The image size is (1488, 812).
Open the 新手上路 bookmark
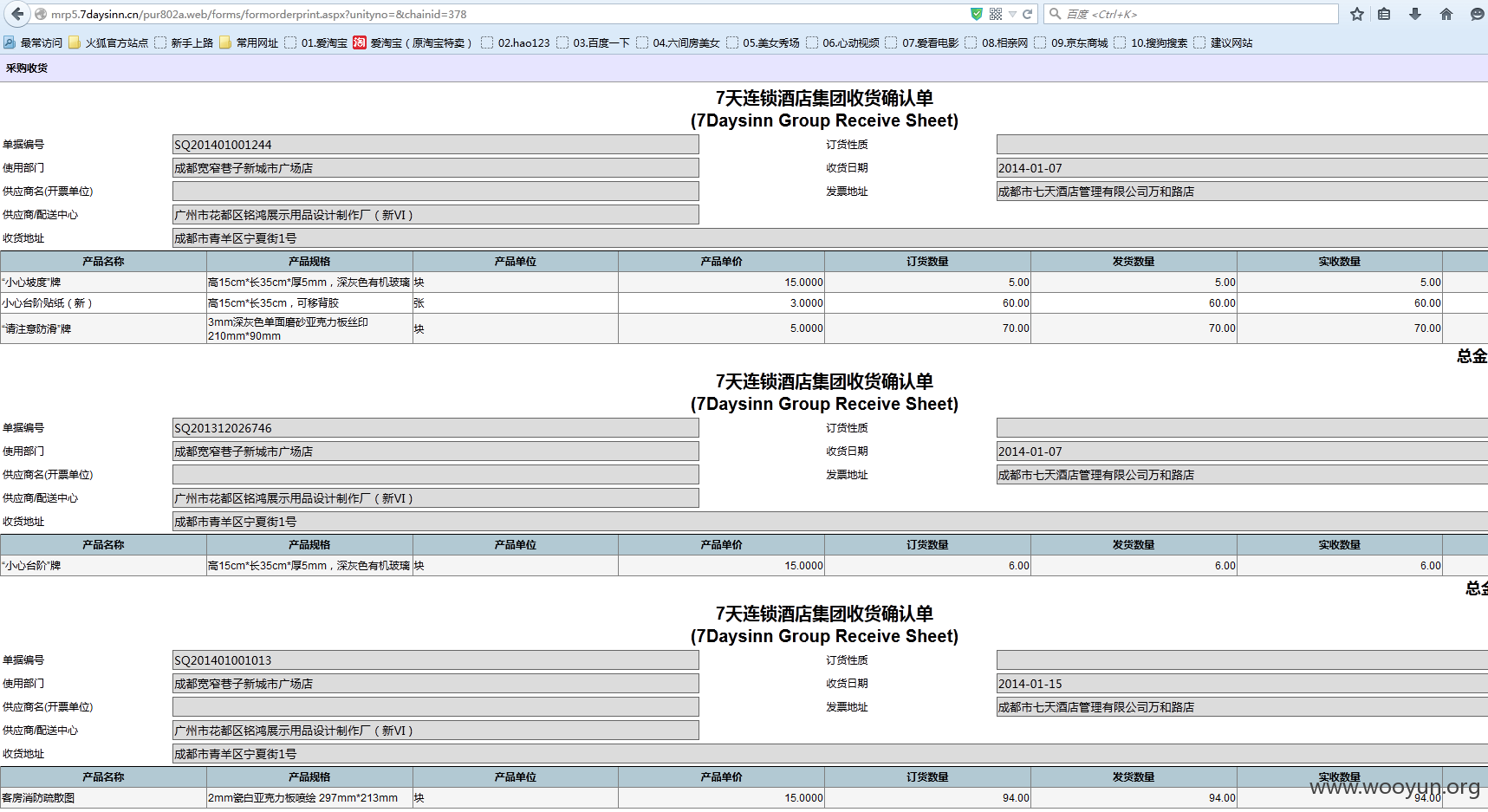pyautogui.click(x=184, y=42)
